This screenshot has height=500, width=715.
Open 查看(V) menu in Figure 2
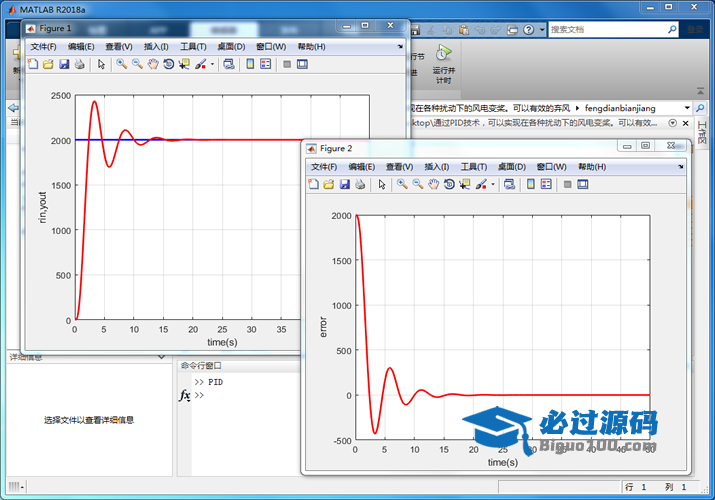click(399, 167)
